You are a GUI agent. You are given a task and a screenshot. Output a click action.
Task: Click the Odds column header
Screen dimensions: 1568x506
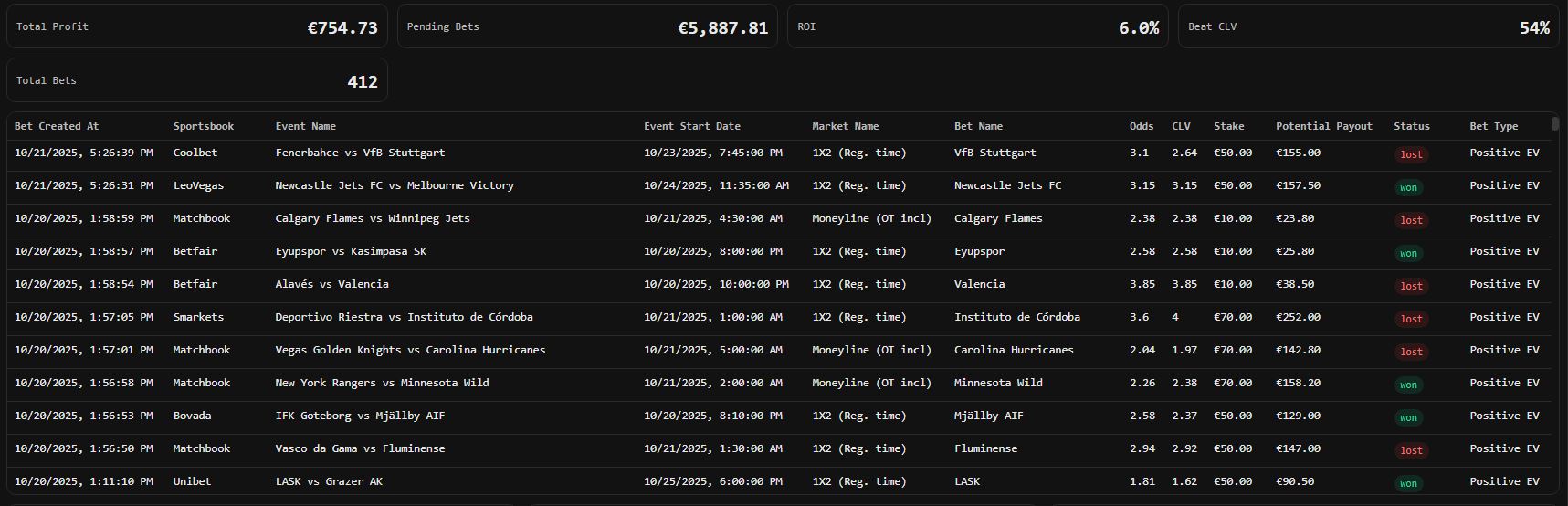tap(1142, 126)
